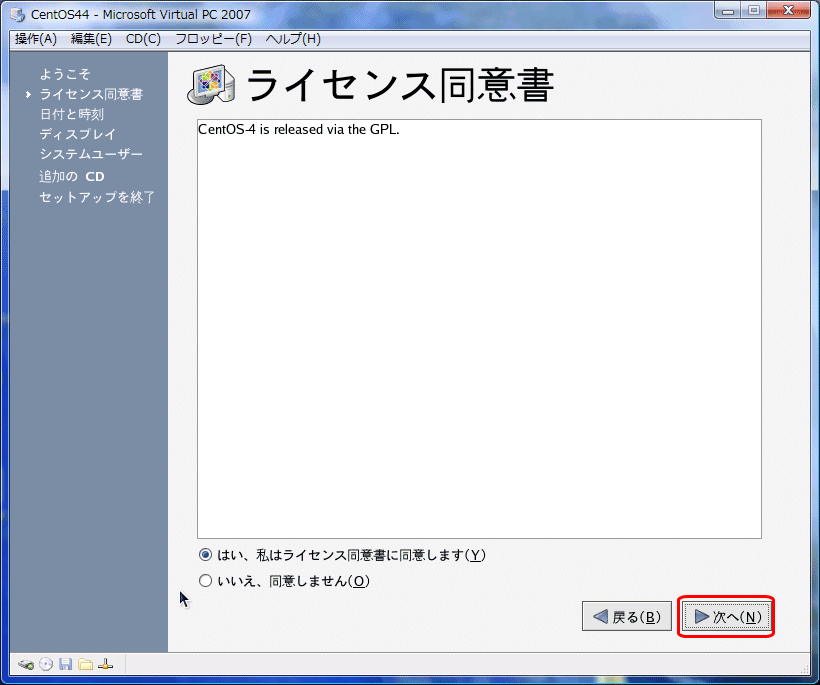Image resolution: width=820 pixels, height=685 pixels.
Task: Select セットアップを終了 in the sidebar
Action: pos(97,197)
